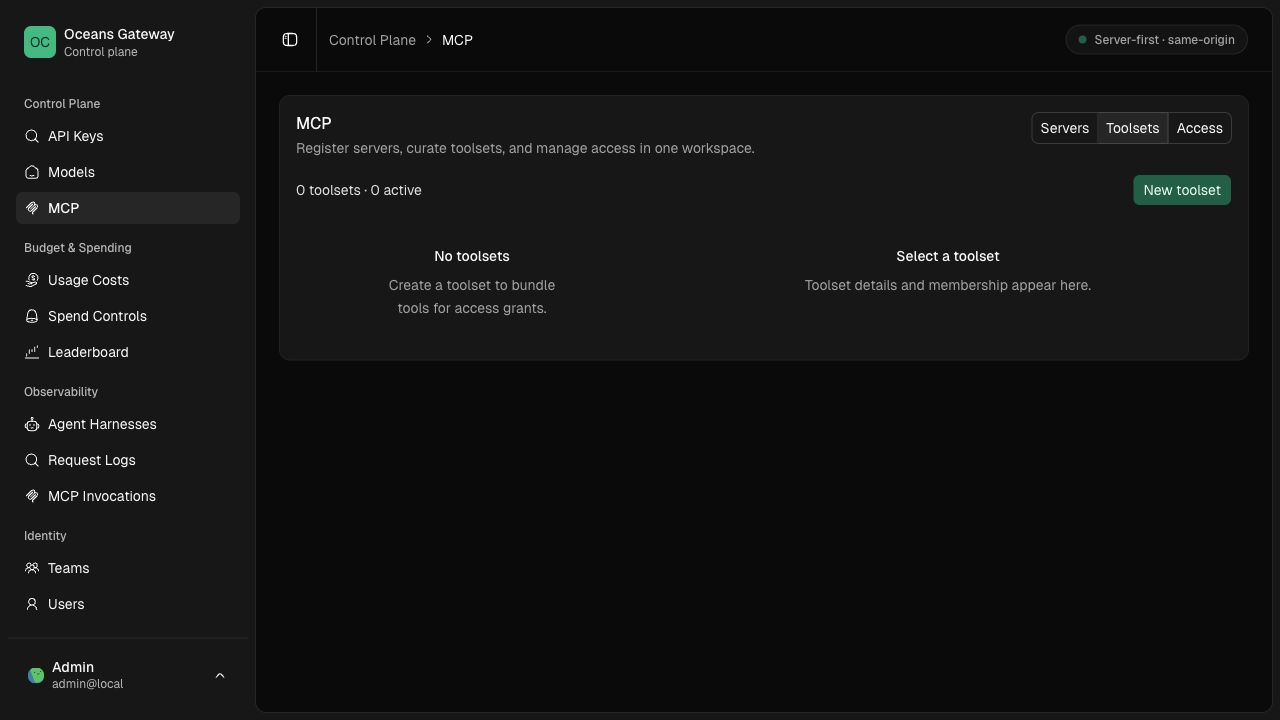Click the 'No toolsets' heading
This screenshot has height=720, width=1280.
point(472,256)
